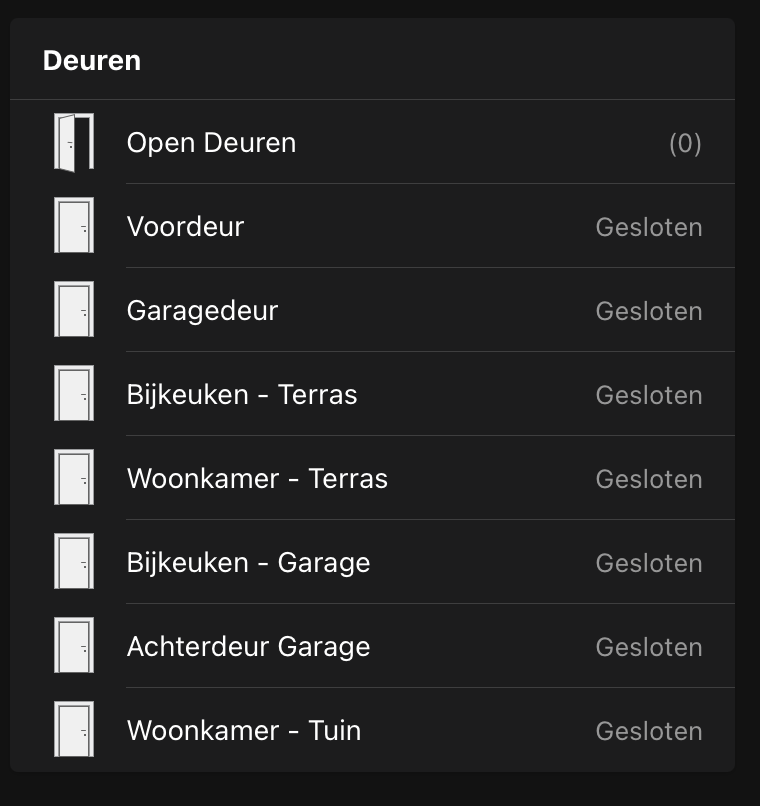This screenshot has width=760, height=806.
Task: Select the Bijkeuken - Garage label
Action: [248, 563]
